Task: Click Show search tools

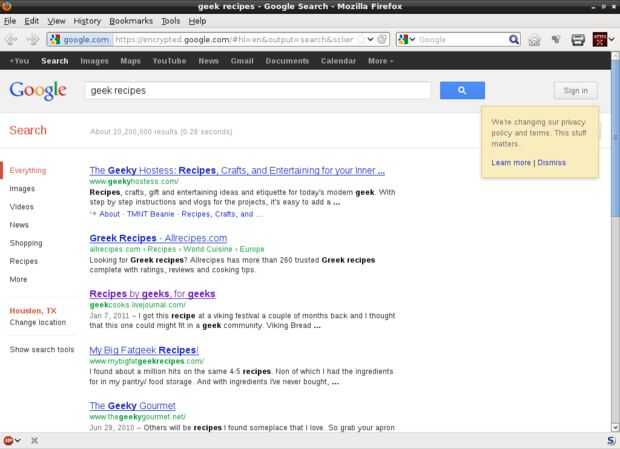Action: [x=42, y=349]
